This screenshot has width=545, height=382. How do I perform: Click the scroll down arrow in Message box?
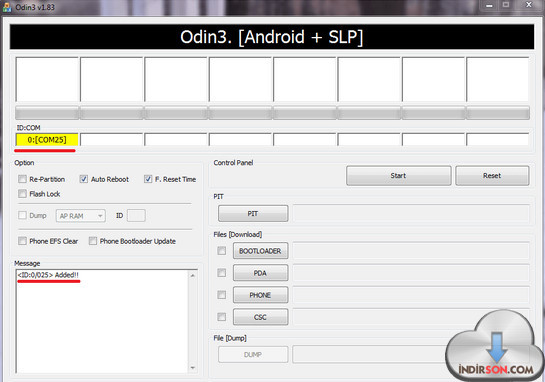click(193, 367)
